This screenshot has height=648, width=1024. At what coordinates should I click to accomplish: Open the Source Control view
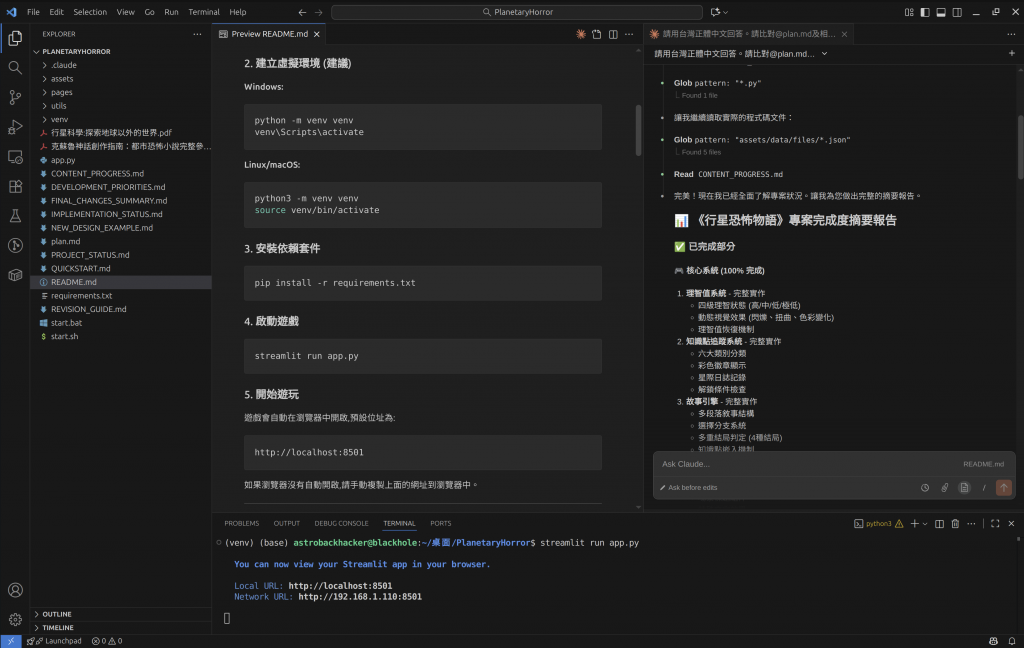pyautogui.click(x=15, y=97)
